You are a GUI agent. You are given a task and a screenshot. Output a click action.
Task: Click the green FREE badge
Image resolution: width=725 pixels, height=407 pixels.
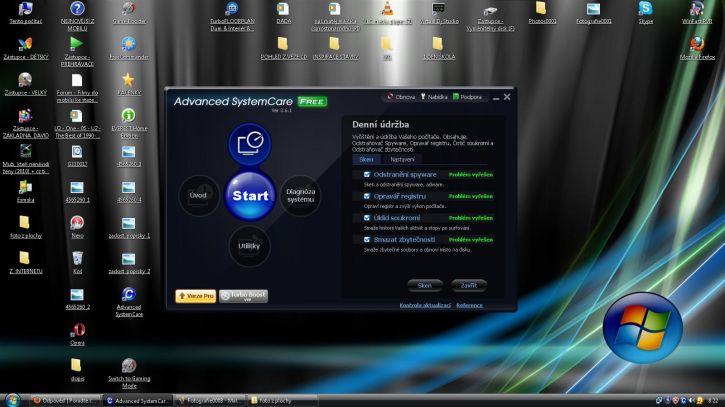click(312, 101)
